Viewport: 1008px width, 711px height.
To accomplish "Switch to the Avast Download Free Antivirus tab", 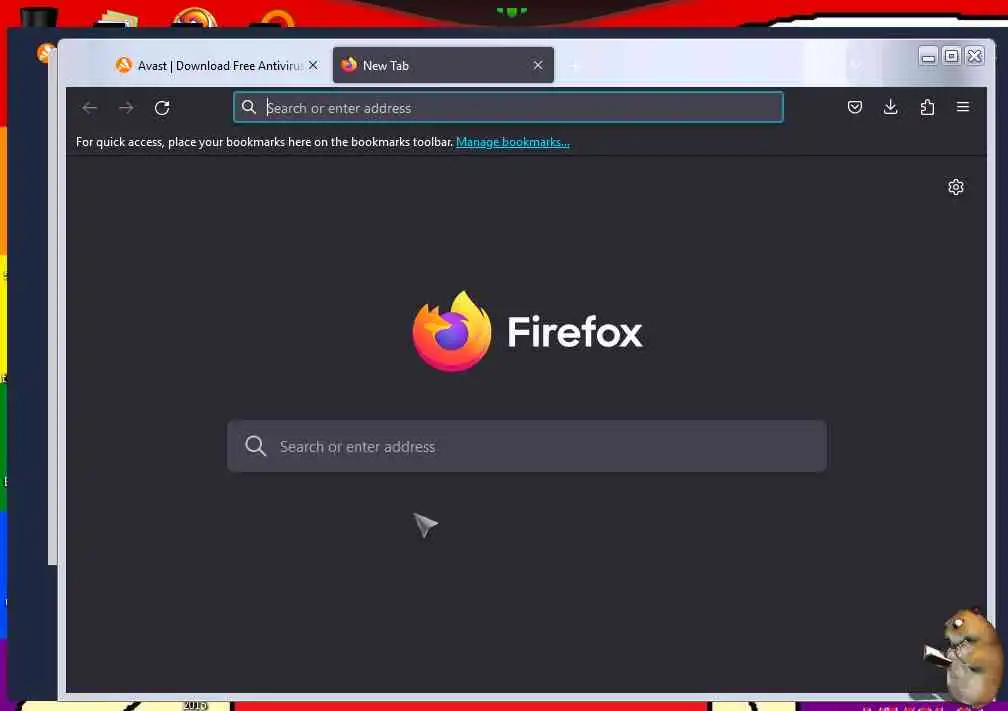I will point(217,66).
